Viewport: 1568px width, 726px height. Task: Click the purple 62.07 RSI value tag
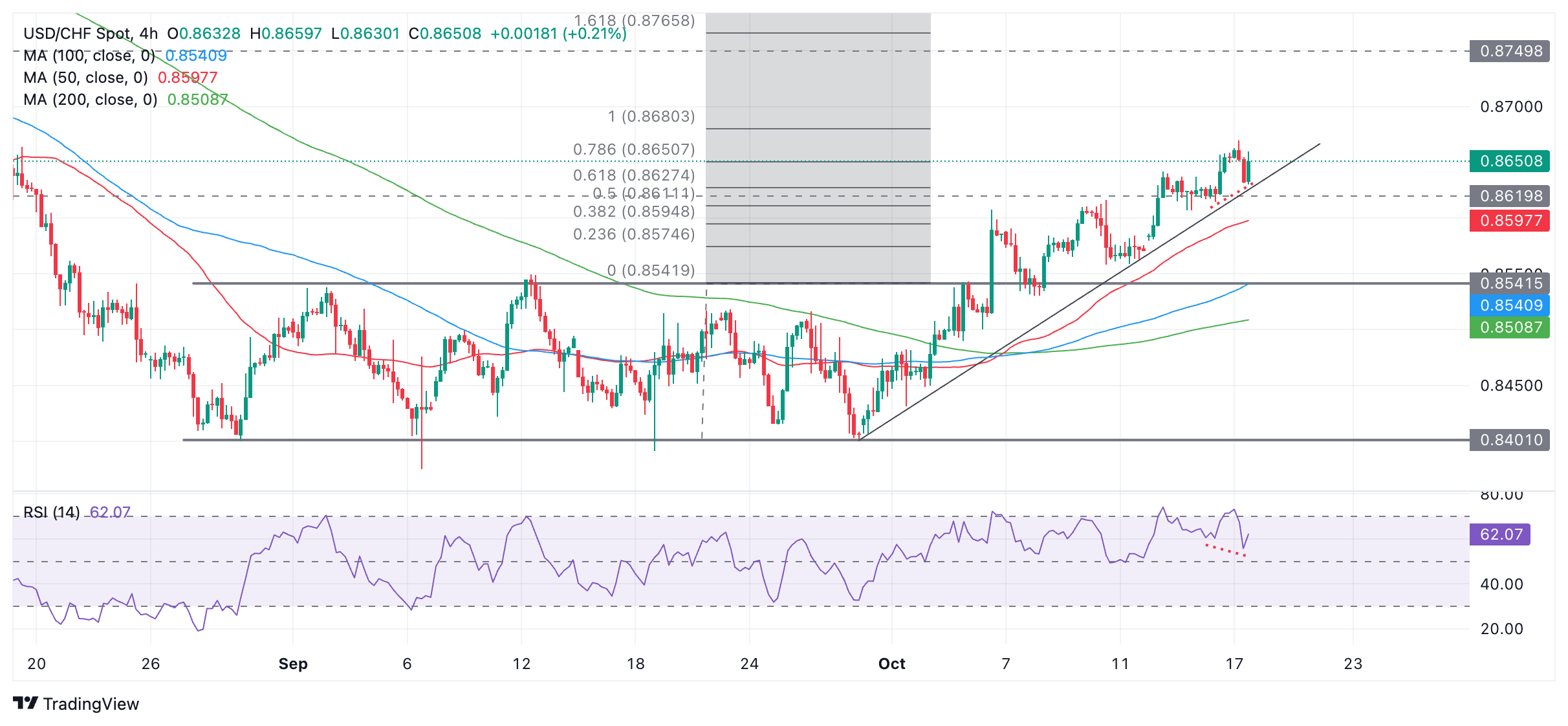click(x=1499, y=534)
